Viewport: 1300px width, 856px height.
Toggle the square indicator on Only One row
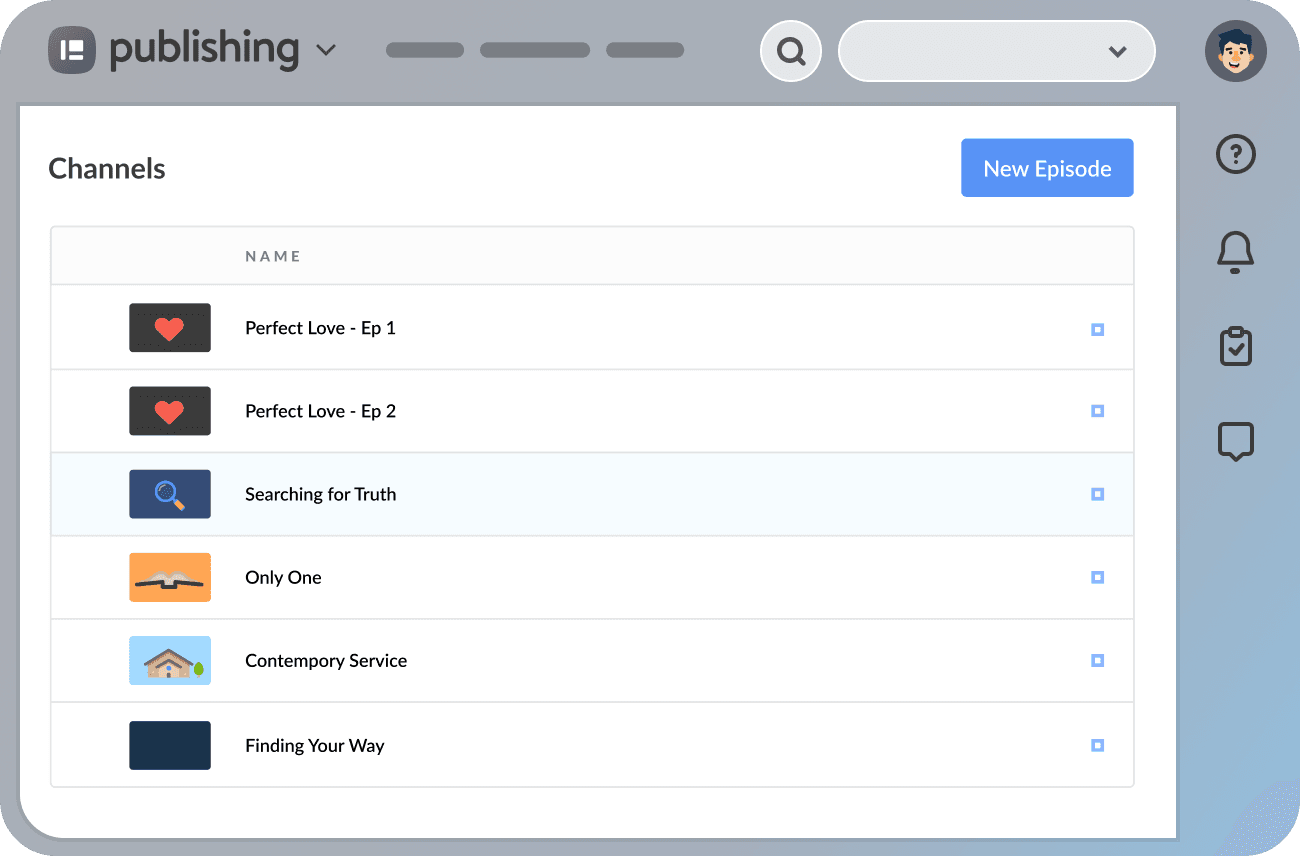tap(1098, 577)
